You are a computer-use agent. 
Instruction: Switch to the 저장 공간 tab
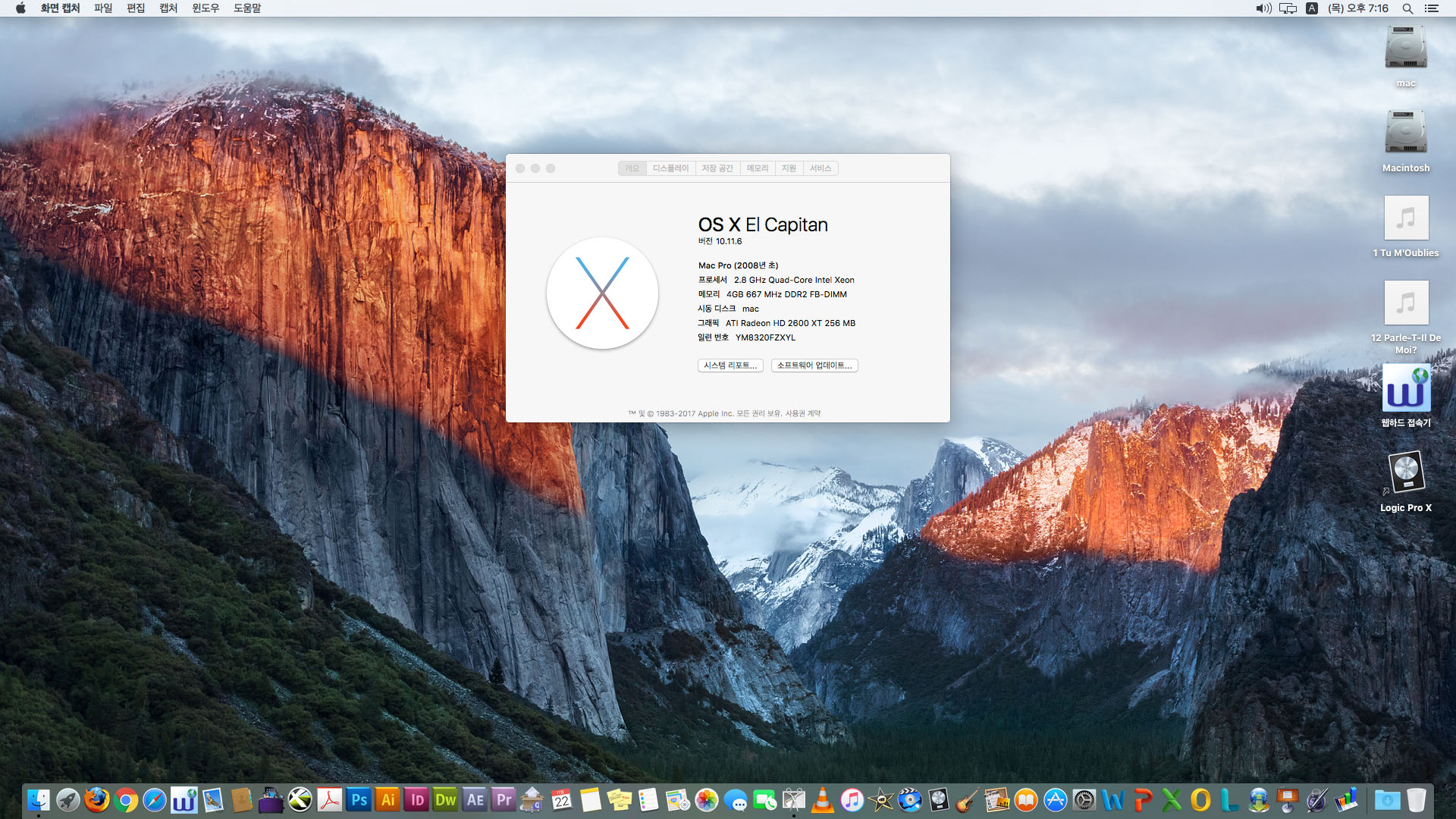(717, 168)
